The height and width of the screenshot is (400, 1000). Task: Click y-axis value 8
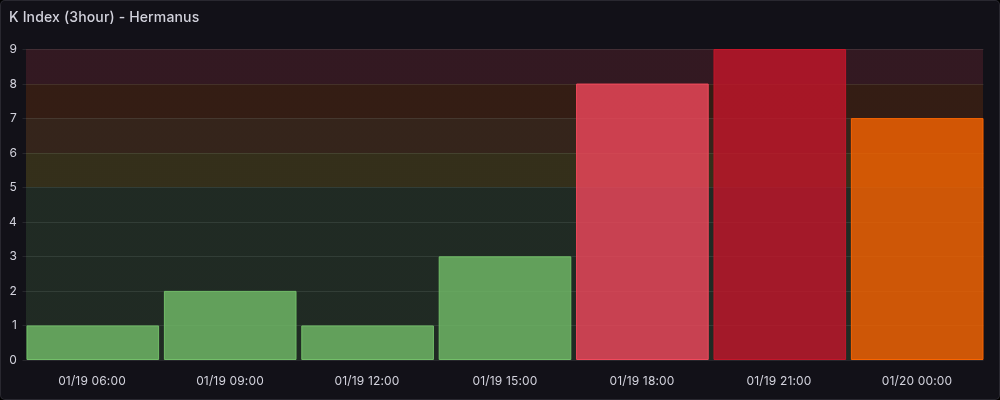(13, 84)
